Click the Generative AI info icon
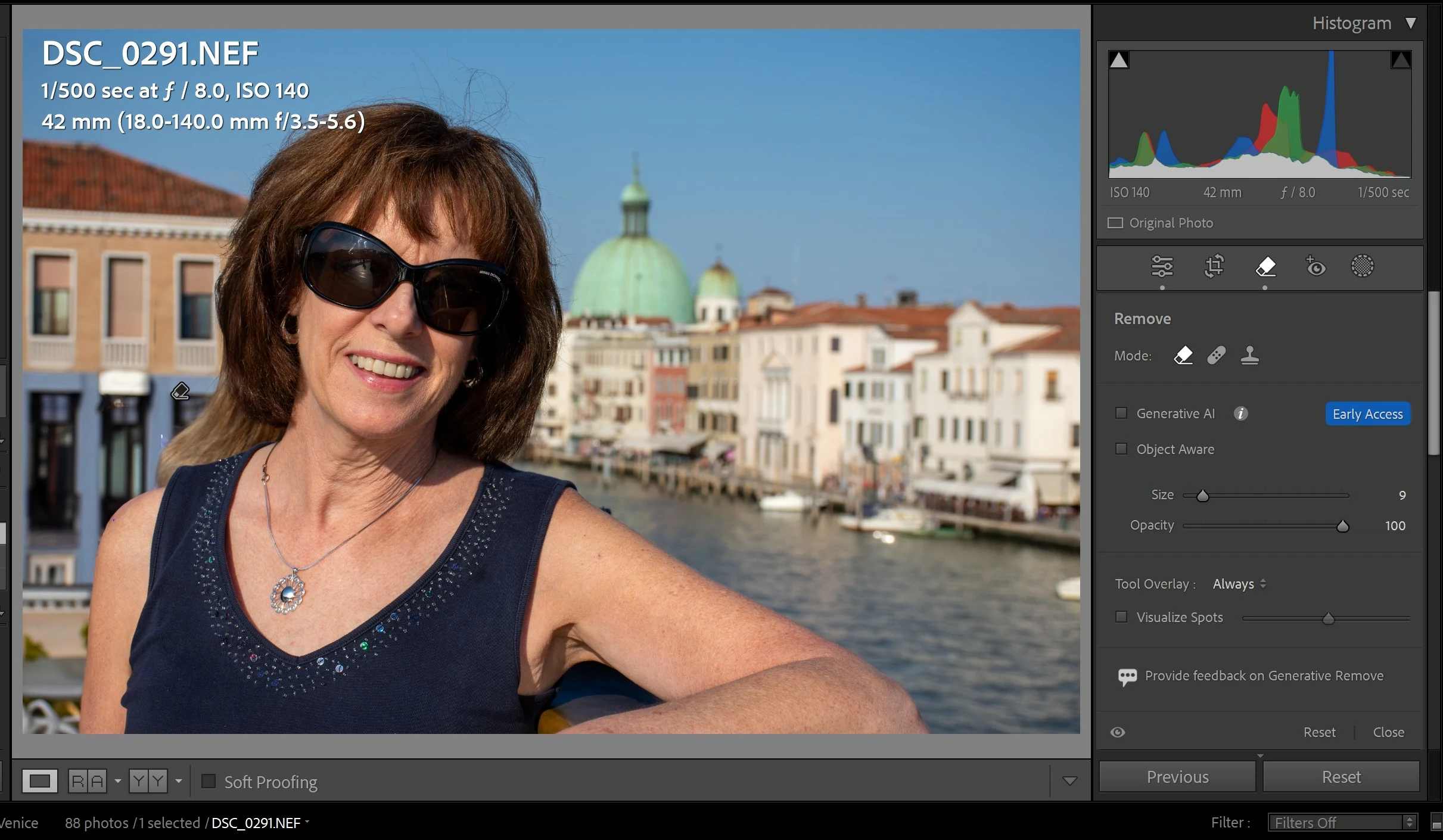This screenshot has width=1443, height=840. click(x=1240, y=413)
